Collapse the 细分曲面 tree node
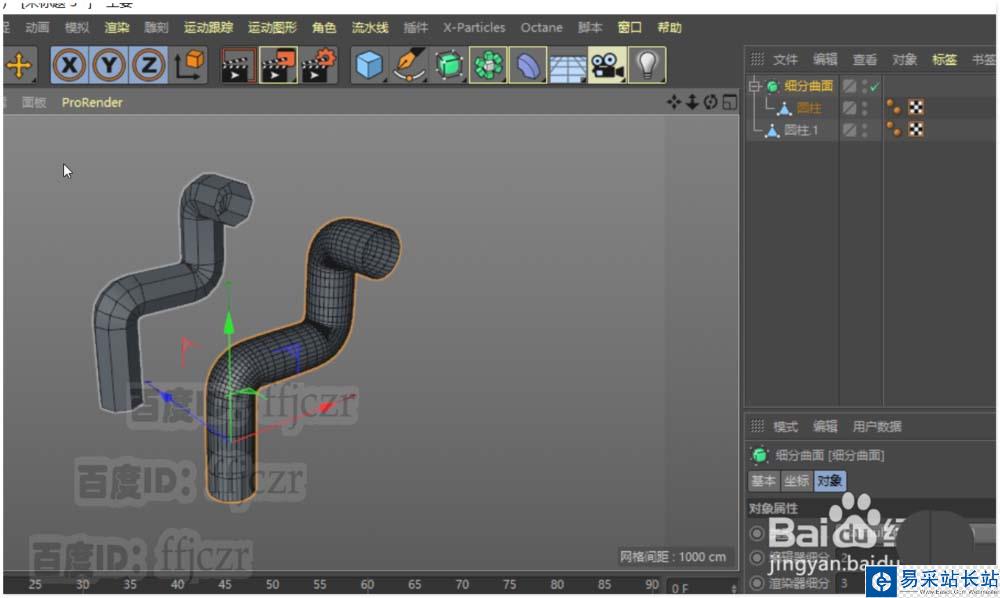The width and height of the screenshot is (1000, 598). point(754,85)
